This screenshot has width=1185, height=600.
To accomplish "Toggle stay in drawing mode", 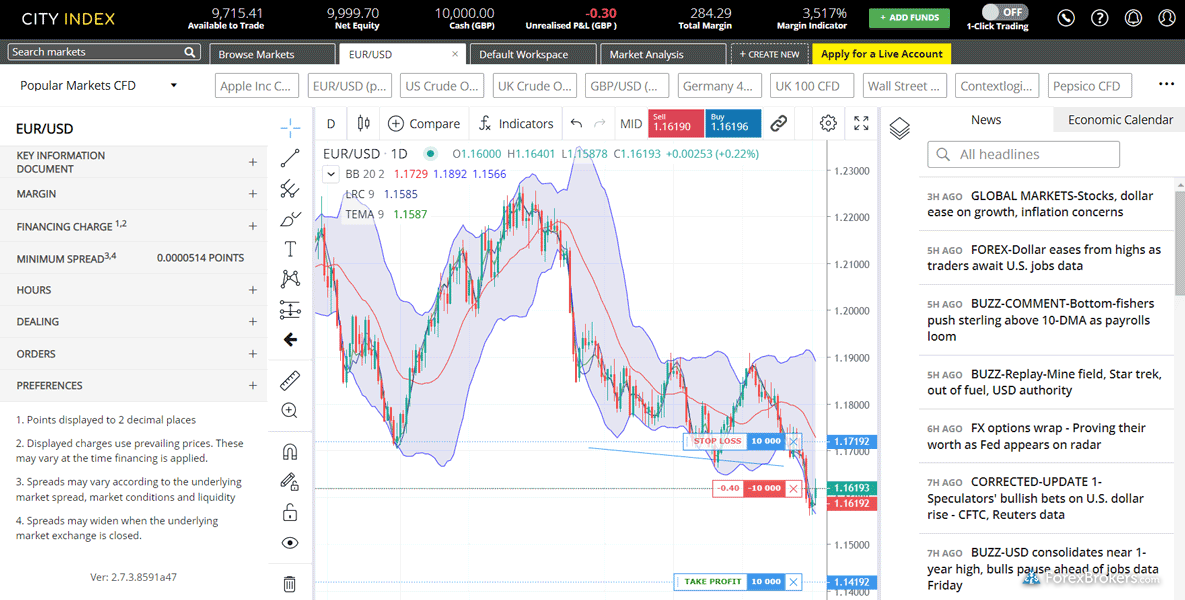I will point(289,481).
